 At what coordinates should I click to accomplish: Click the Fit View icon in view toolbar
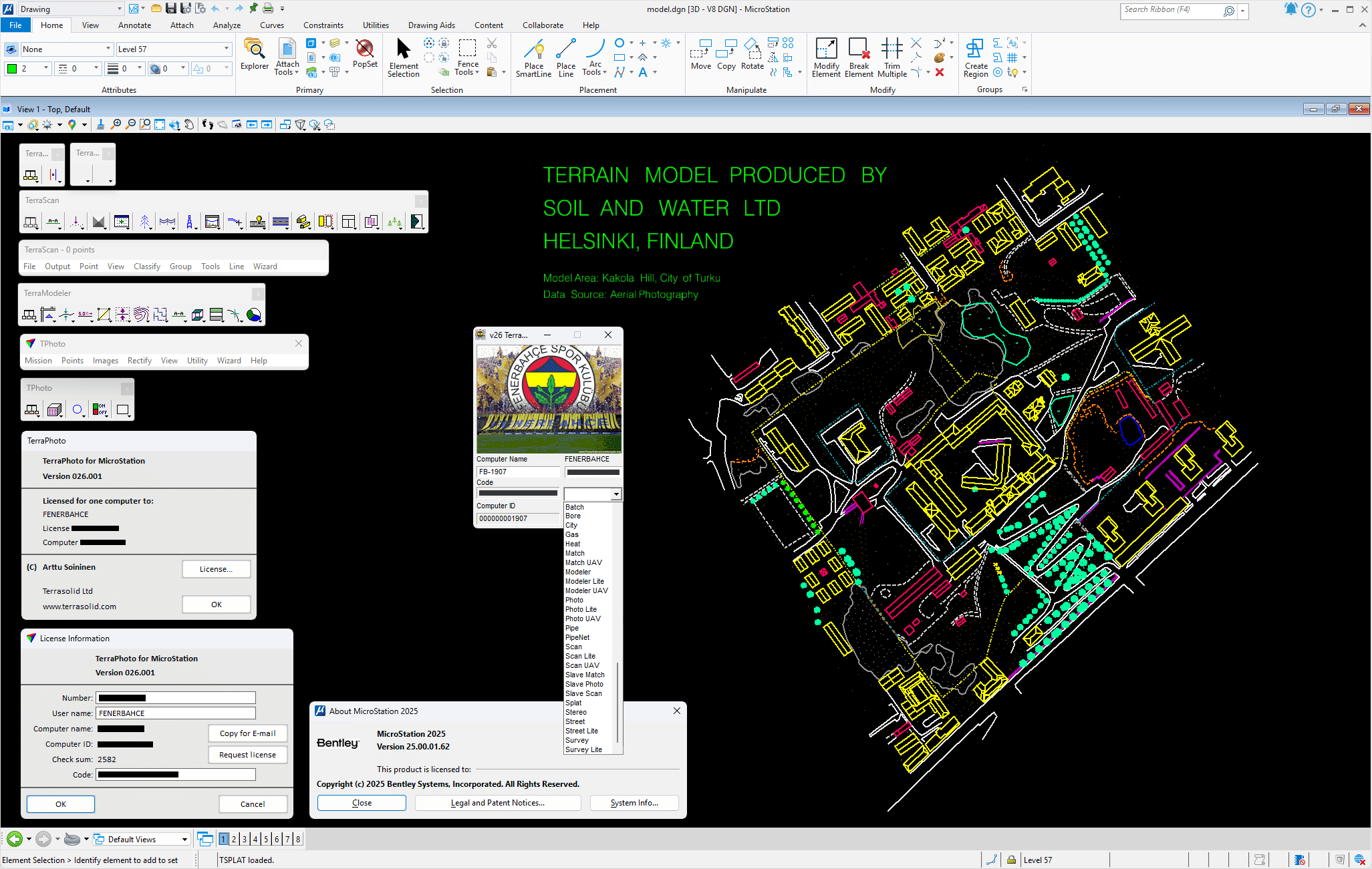pos(158,125)
